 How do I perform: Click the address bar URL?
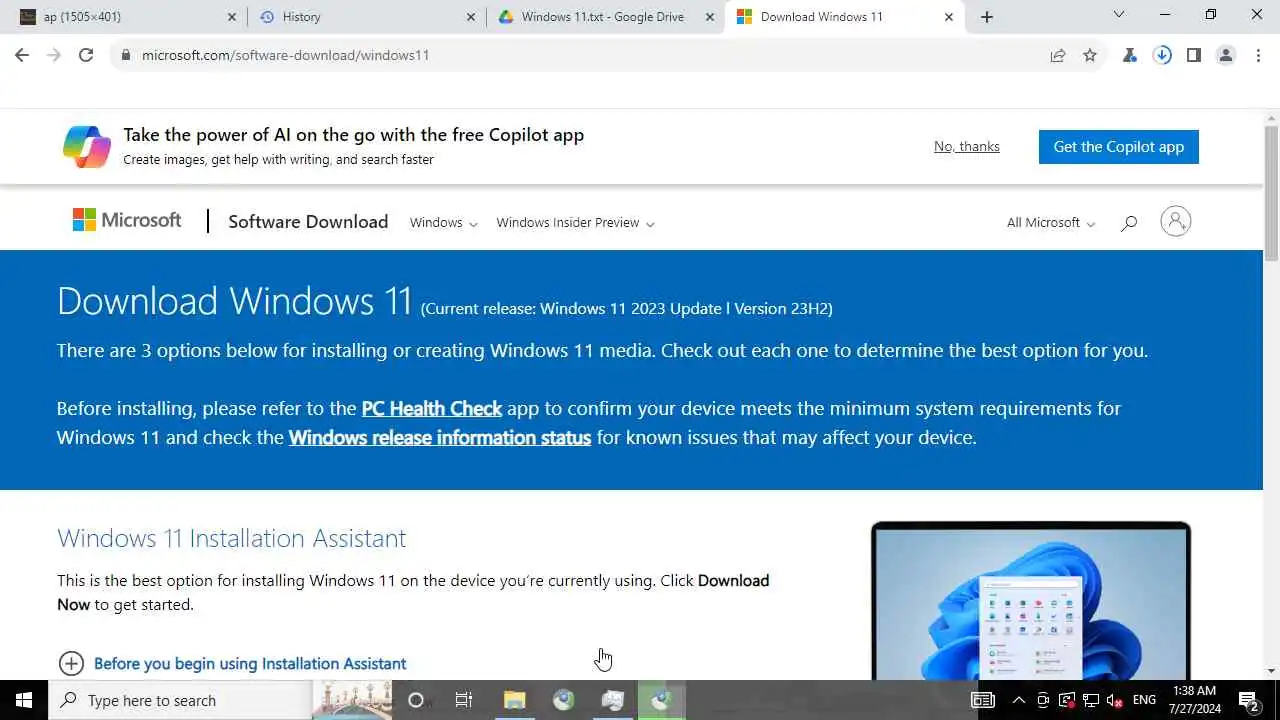pos(285,55)
